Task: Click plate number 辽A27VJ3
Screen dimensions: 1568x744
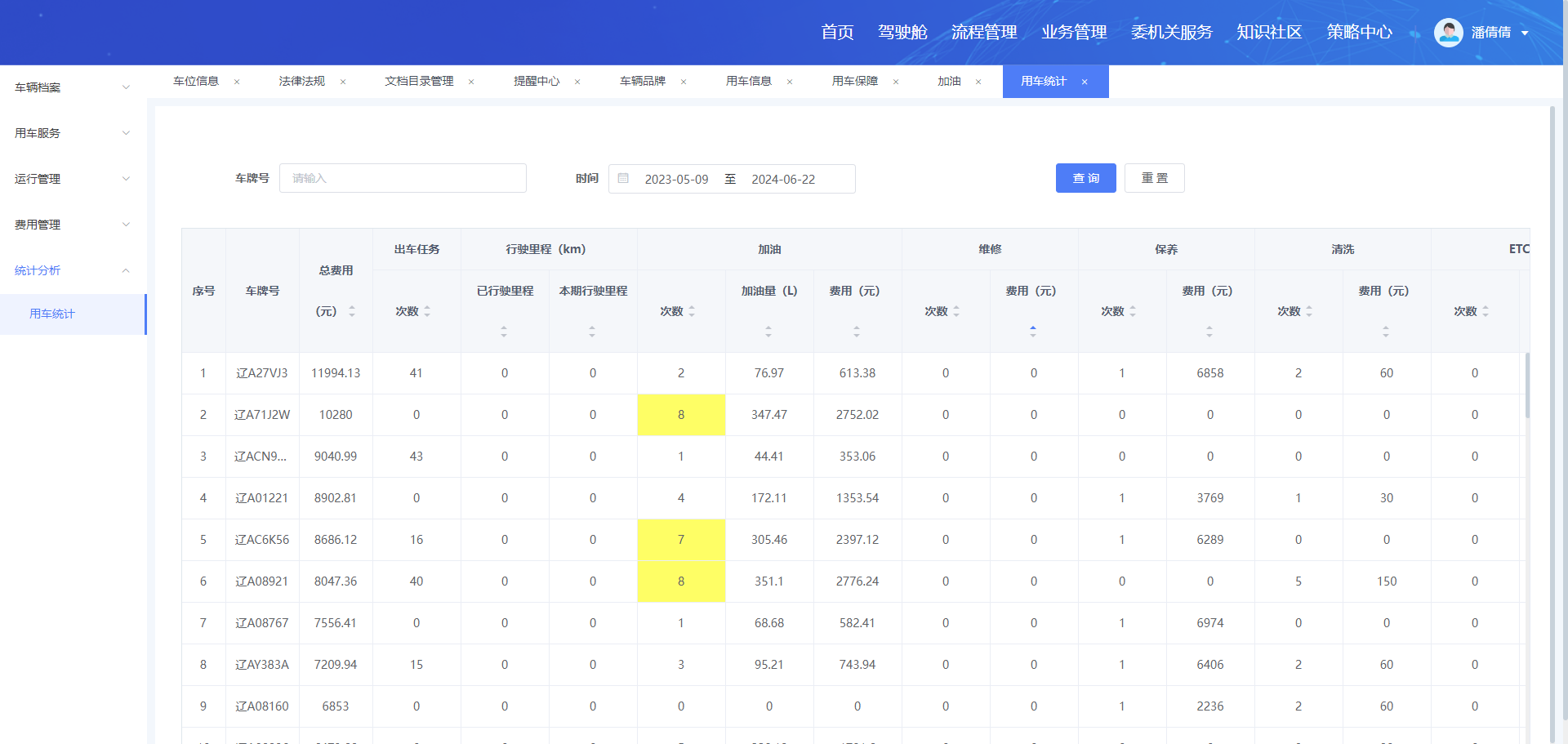Action: 262,373
